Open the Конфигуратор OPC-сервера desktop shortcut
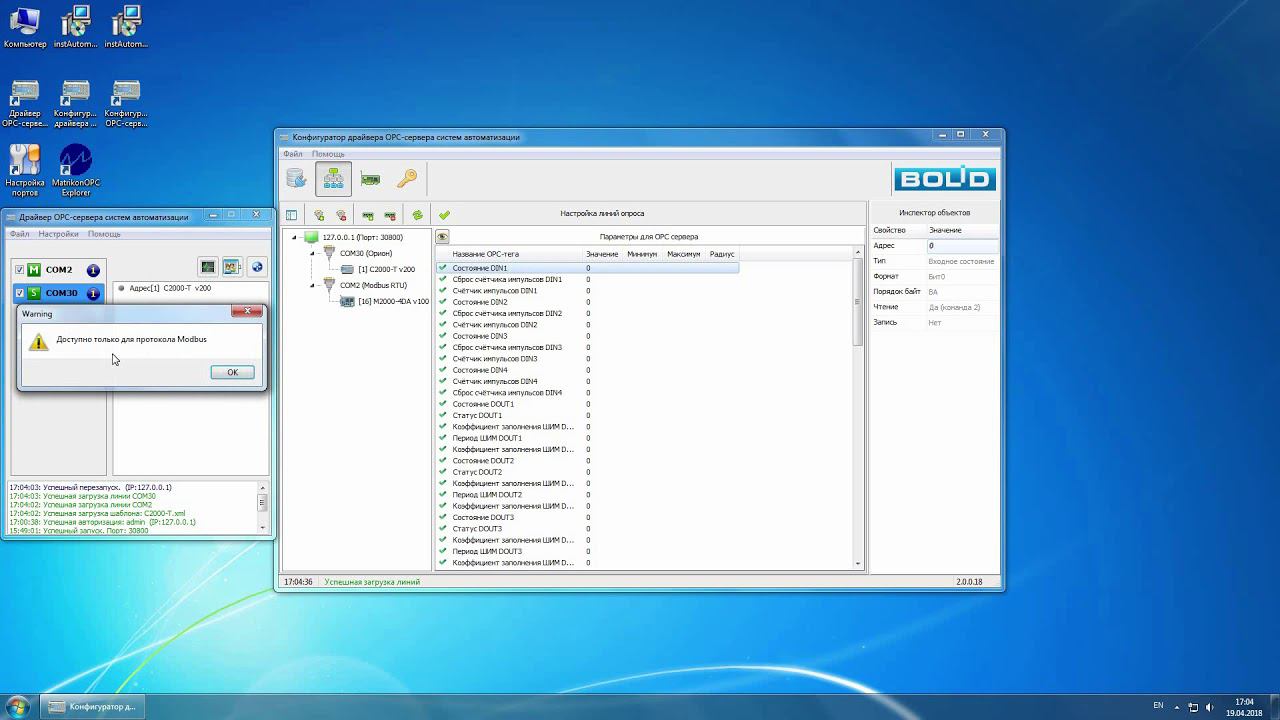This screenshot has width=1280, height=720. point(126,104)
